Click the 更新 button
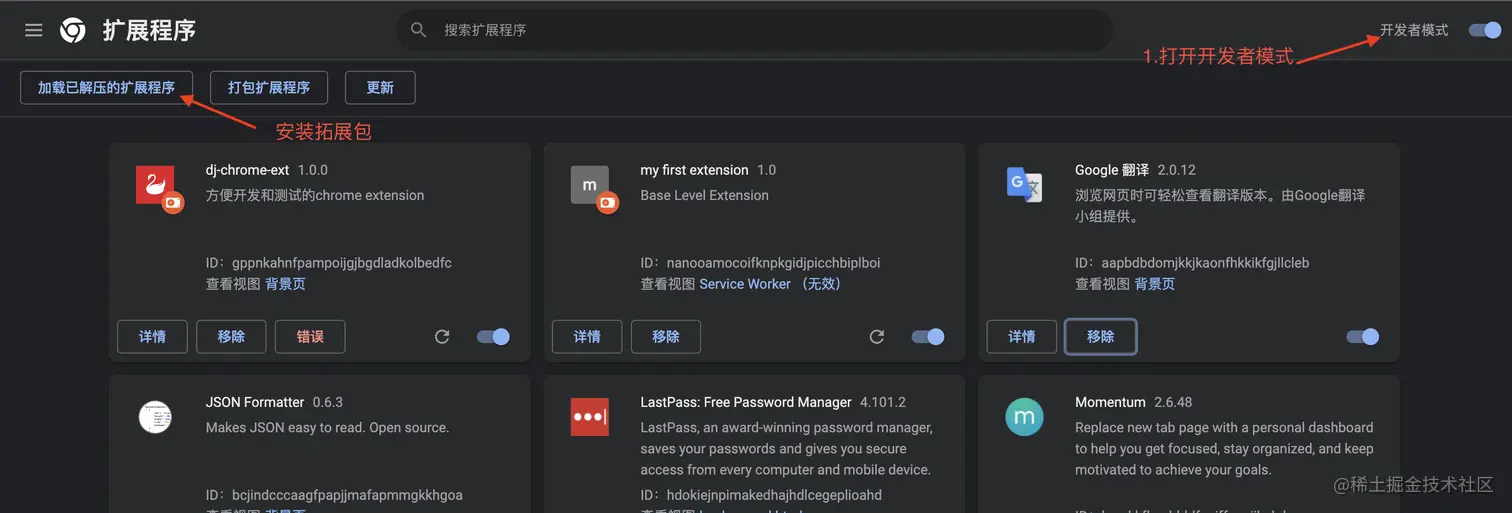 click(x=380, y=87)
